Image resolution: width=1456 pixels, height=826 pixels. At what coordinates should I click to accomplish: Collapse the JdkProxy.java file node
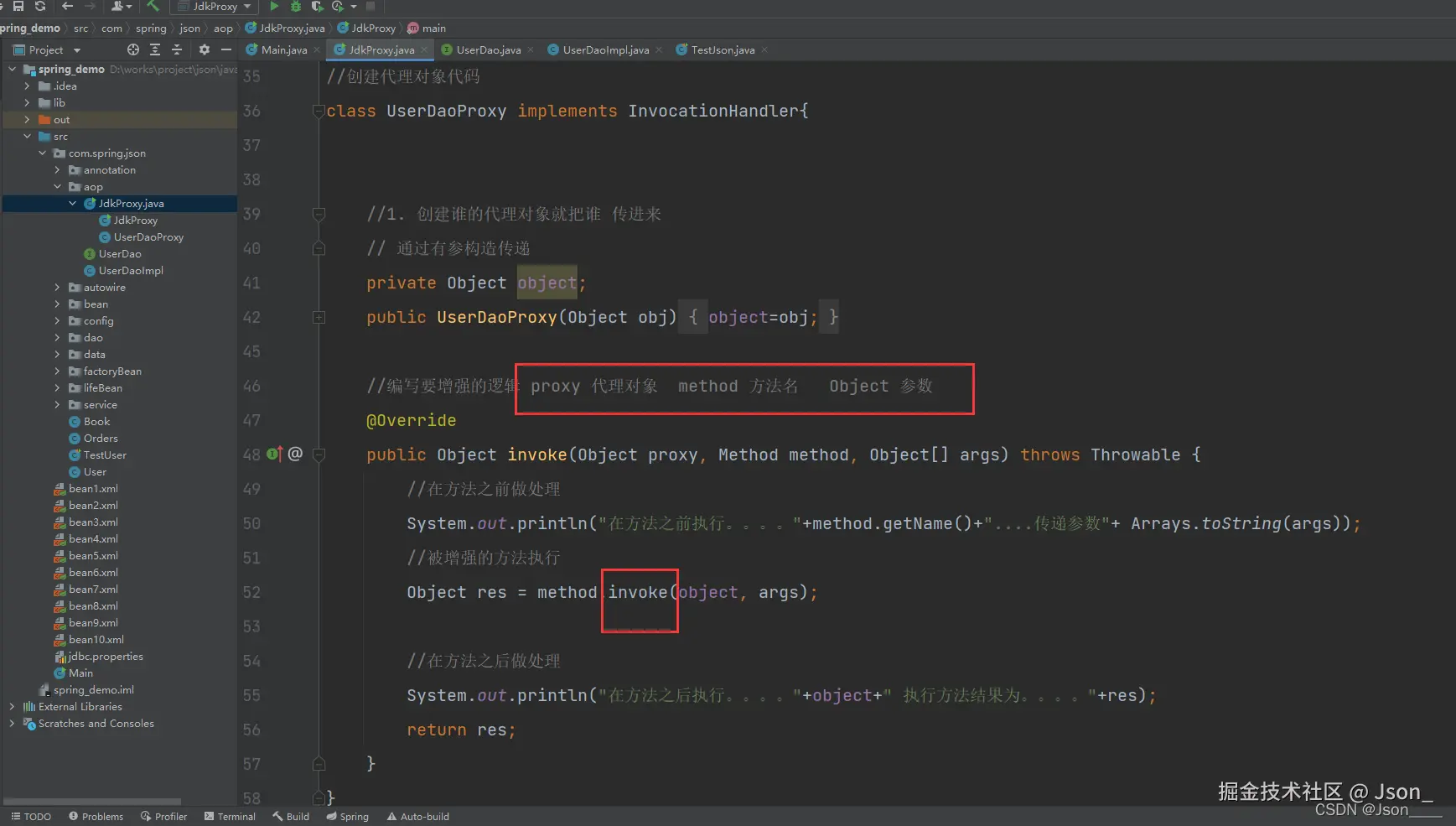click(x=72, y=204)
